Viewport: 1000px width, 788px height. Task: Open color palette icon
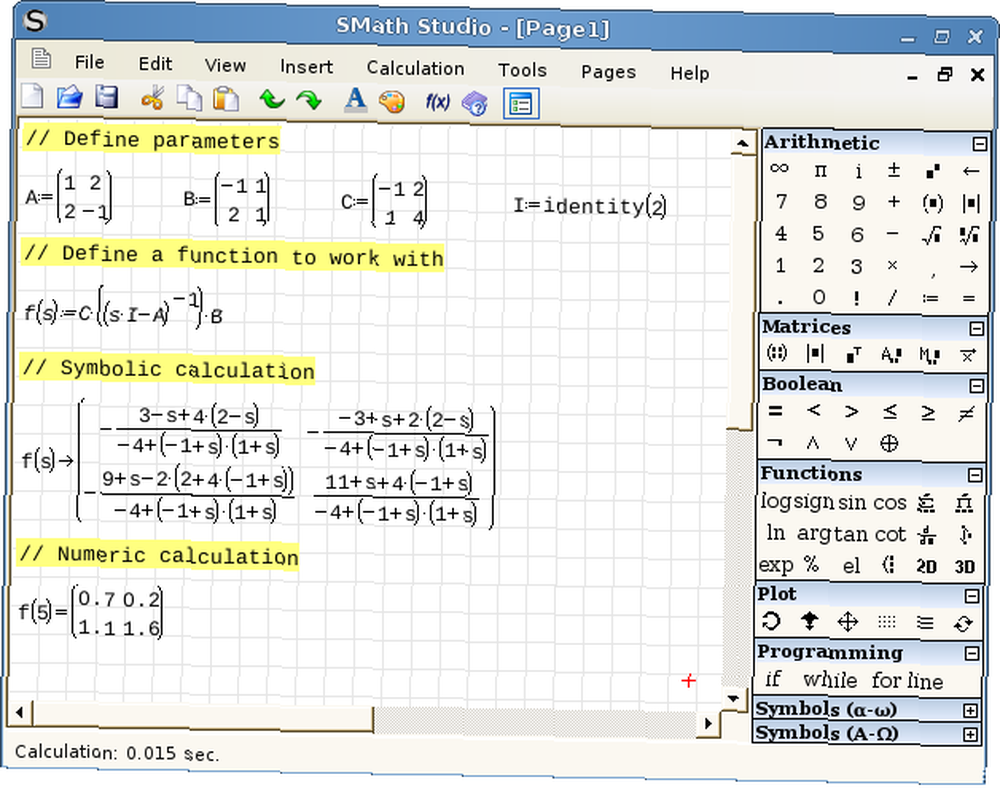click(392, 102)
